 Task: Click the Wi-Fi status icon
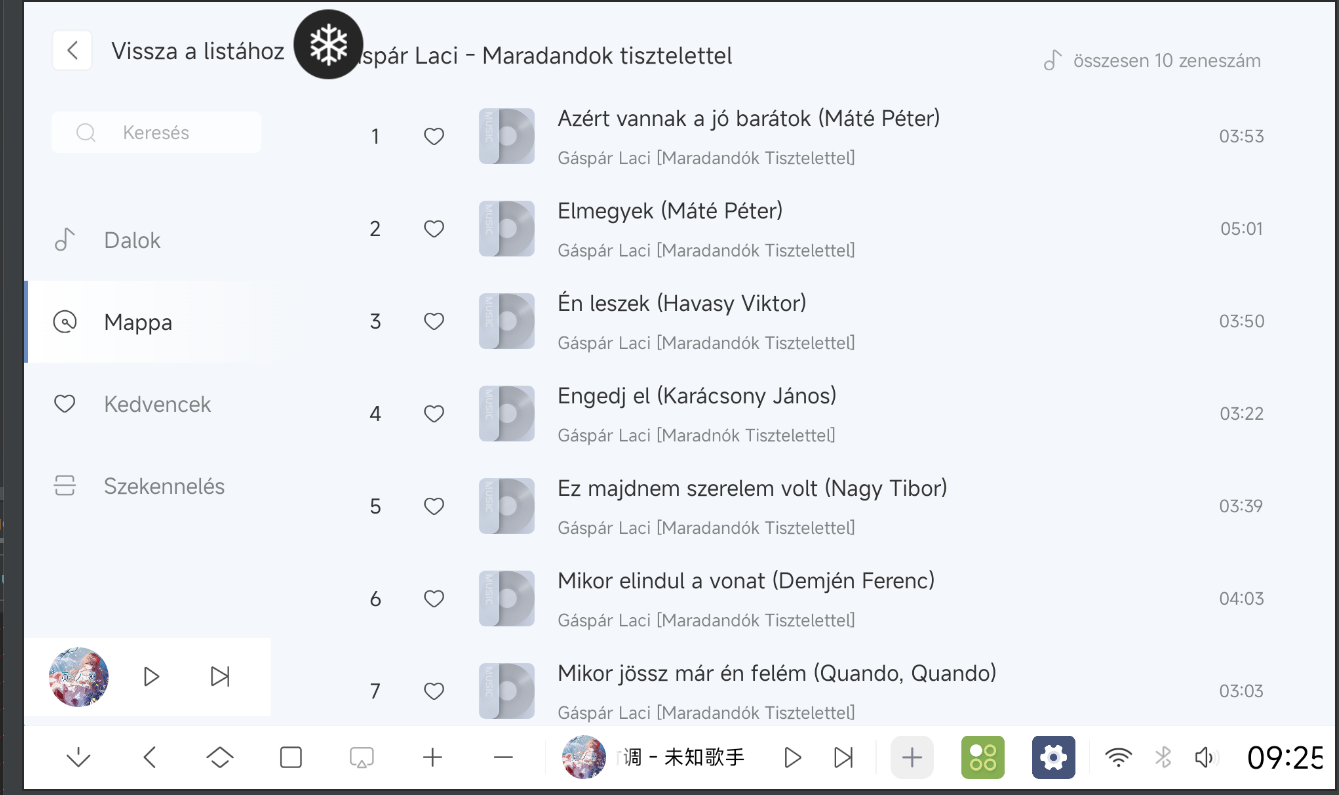(x=1118, y=758)
